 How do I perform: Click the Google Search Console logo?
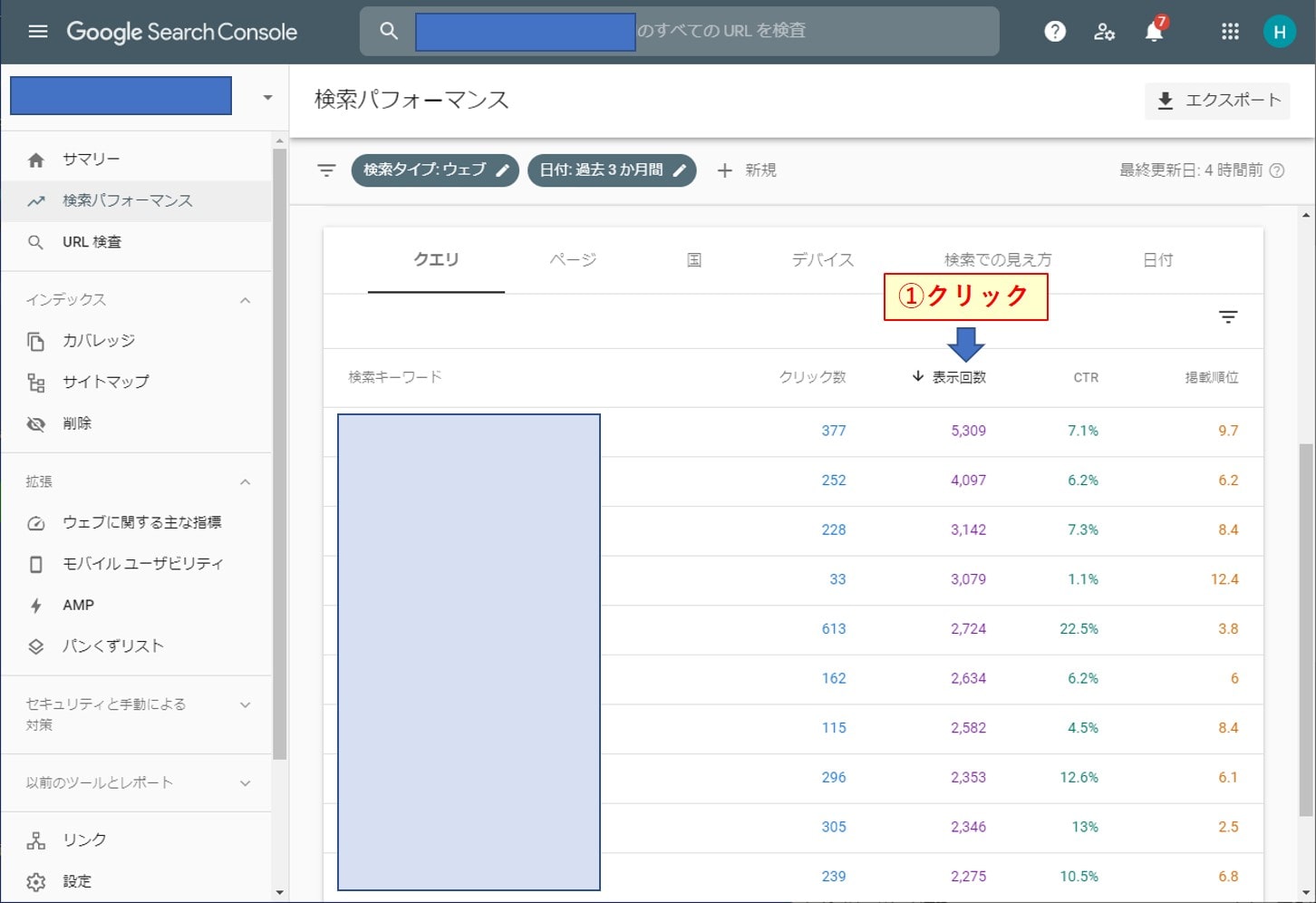click(181, 32)
